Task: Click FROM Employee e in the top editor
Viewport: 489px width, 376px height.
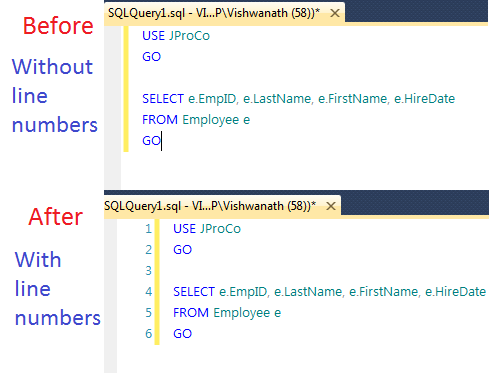Action: pyautogui.click(x=196, y=120)
